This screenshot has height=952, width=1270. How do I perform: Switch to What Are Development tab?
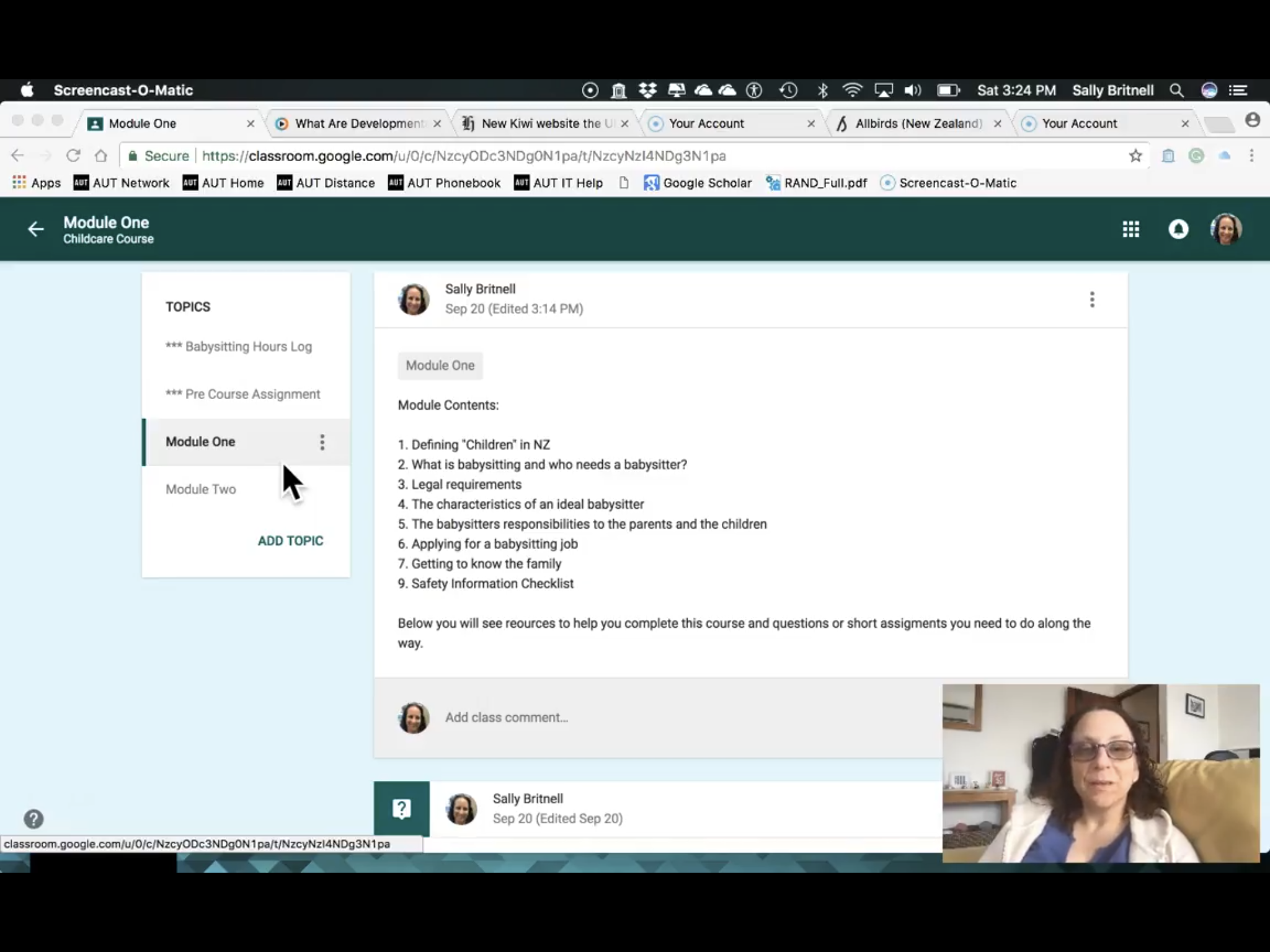pos(358,123)
